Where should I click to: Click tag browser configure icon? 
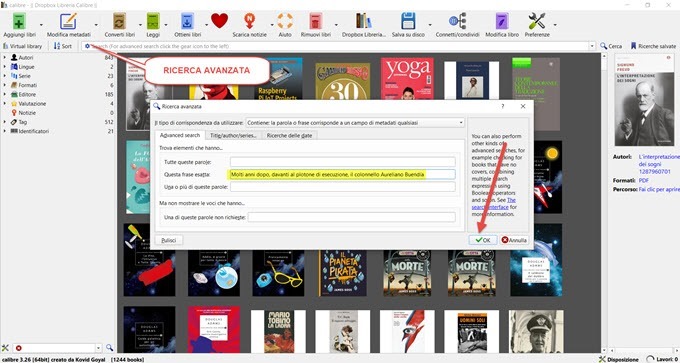[5, 348]
